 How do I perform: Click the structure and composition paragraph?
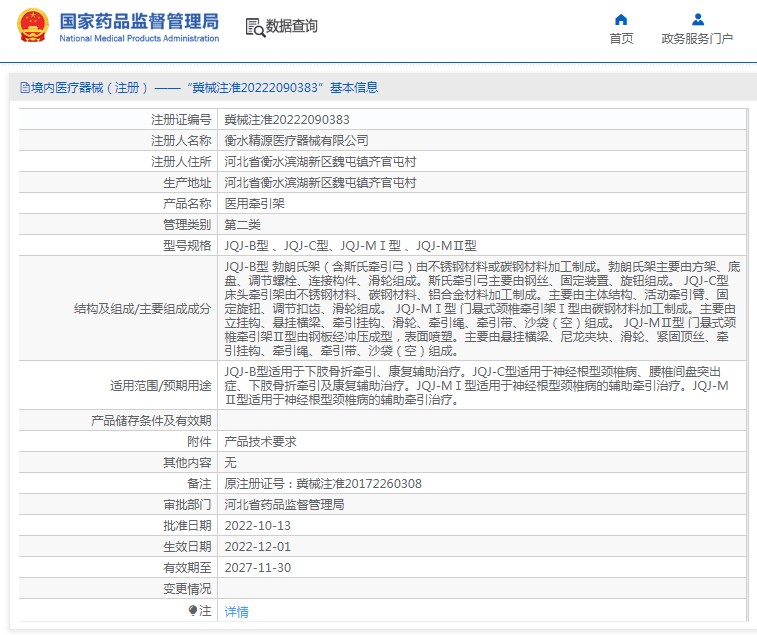(x=482, y=308)
